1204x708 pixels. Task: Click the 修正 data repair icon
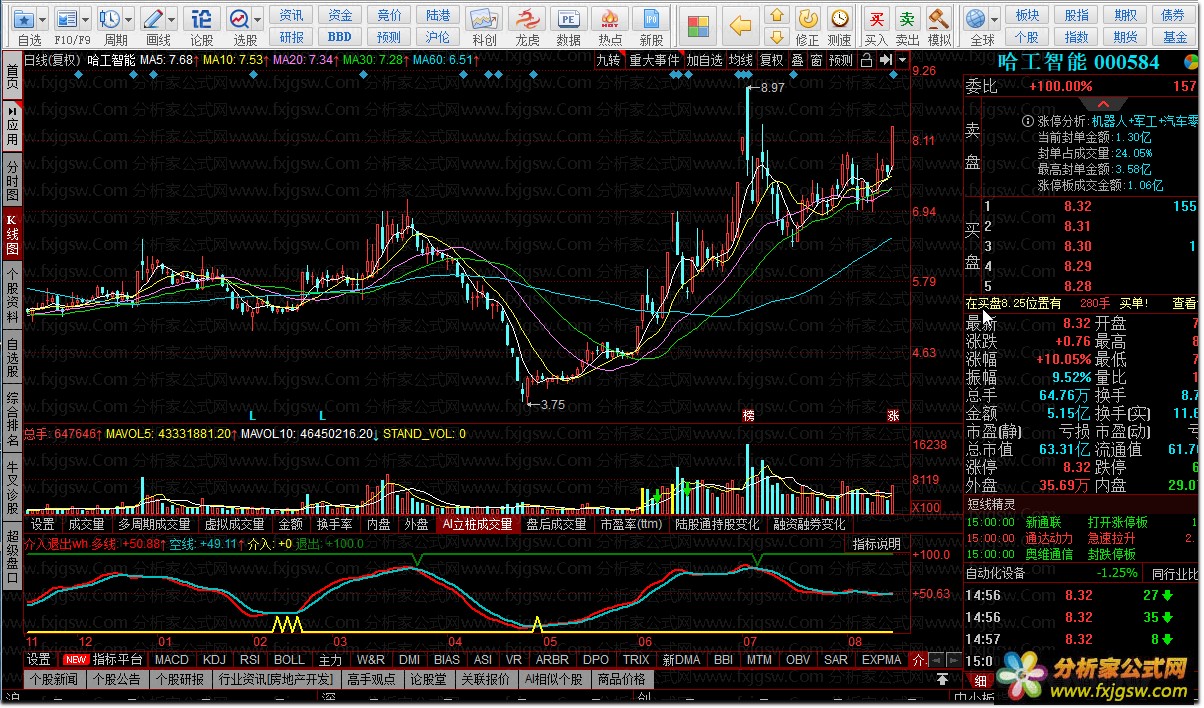[807, 18]
